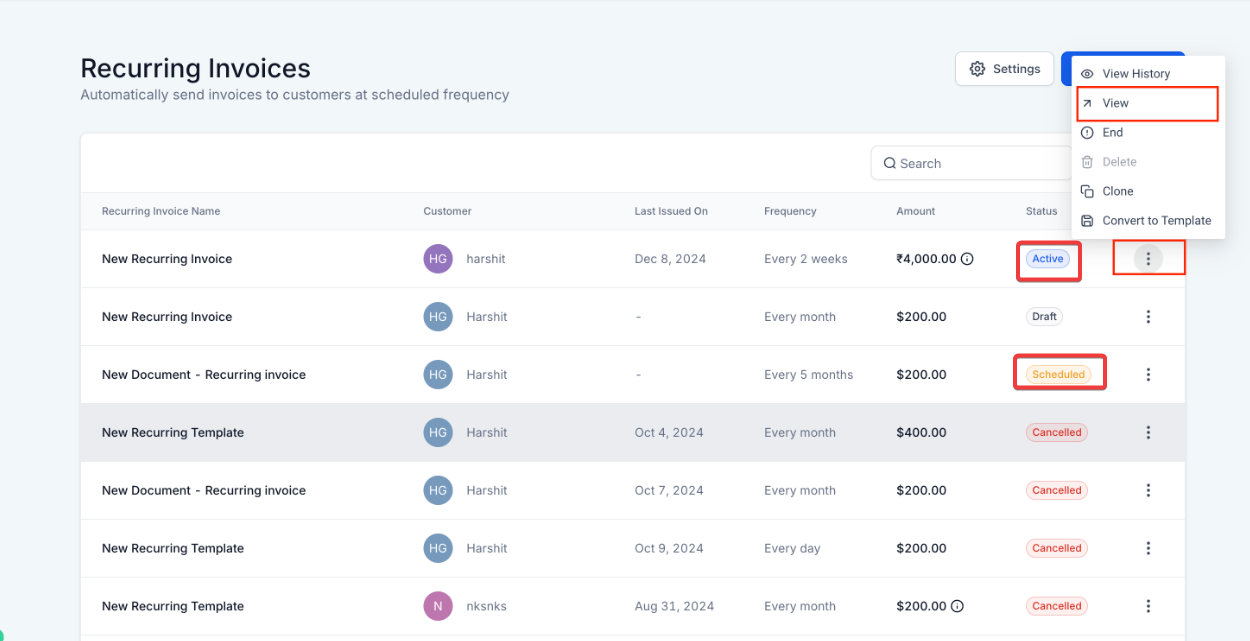The width and height of the screenshot is (1250, 641).
Task: Open the kebab menu for the Oct 7 invoice
Action: pyautogui.click(x=1148, y=491)
